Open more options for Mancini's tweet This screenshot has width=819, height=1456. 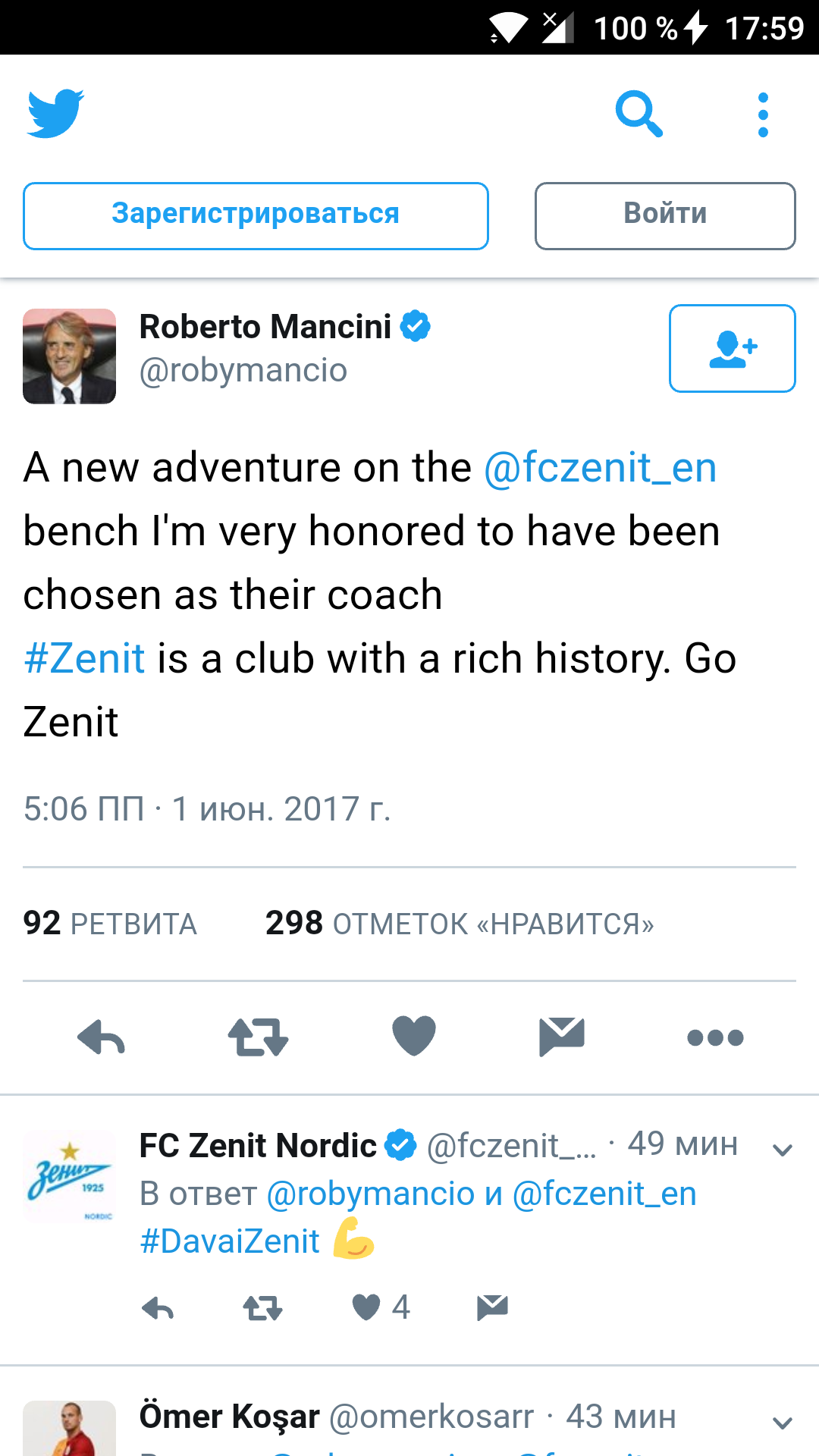point(715,1037)
